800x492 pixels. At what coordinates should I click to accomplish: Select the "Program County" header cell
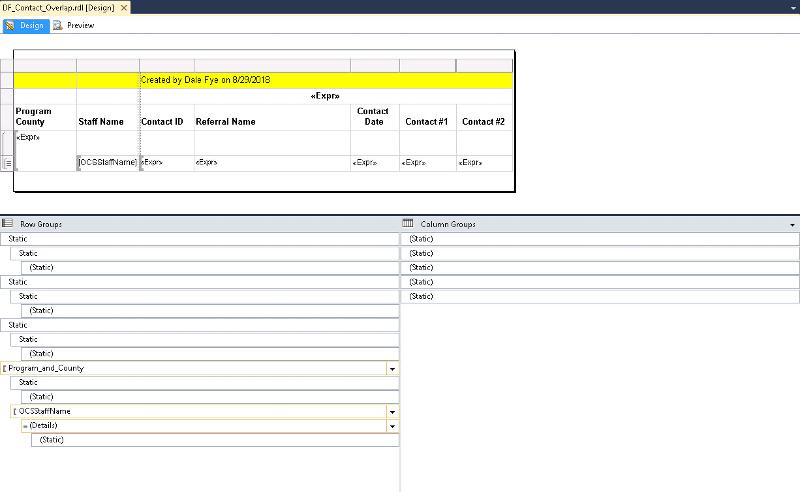(x=45, y=117)
